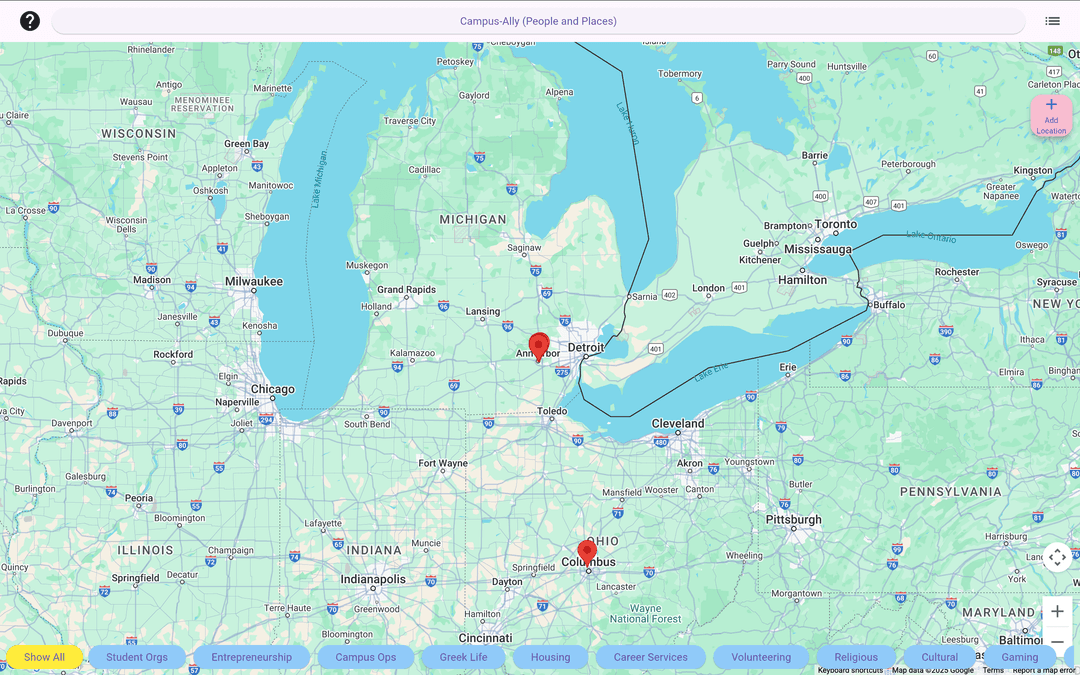The height and width of the screenshot is (675, 1080).
Task: Filter by Student Orgs category
Action: pos(137,657)
